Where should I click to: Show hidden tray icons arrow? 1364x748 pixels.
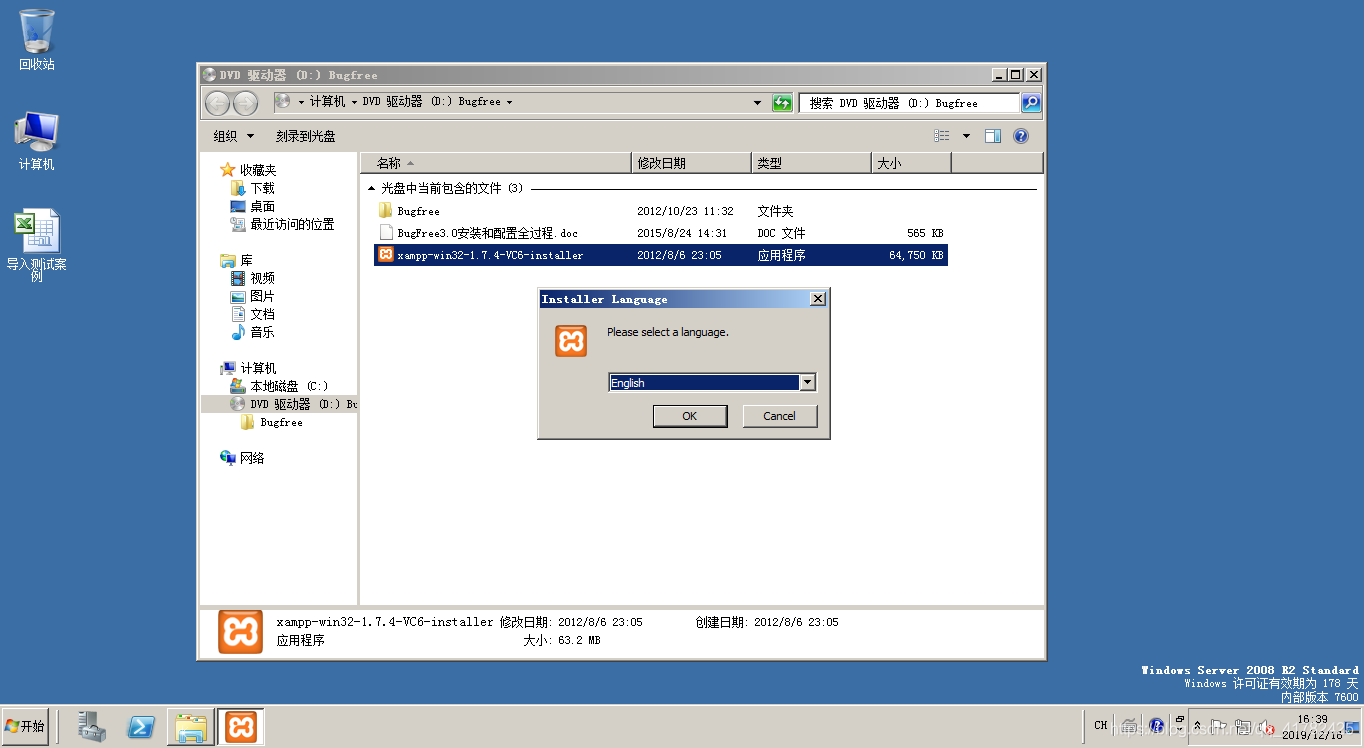[x=1198, y=726]
